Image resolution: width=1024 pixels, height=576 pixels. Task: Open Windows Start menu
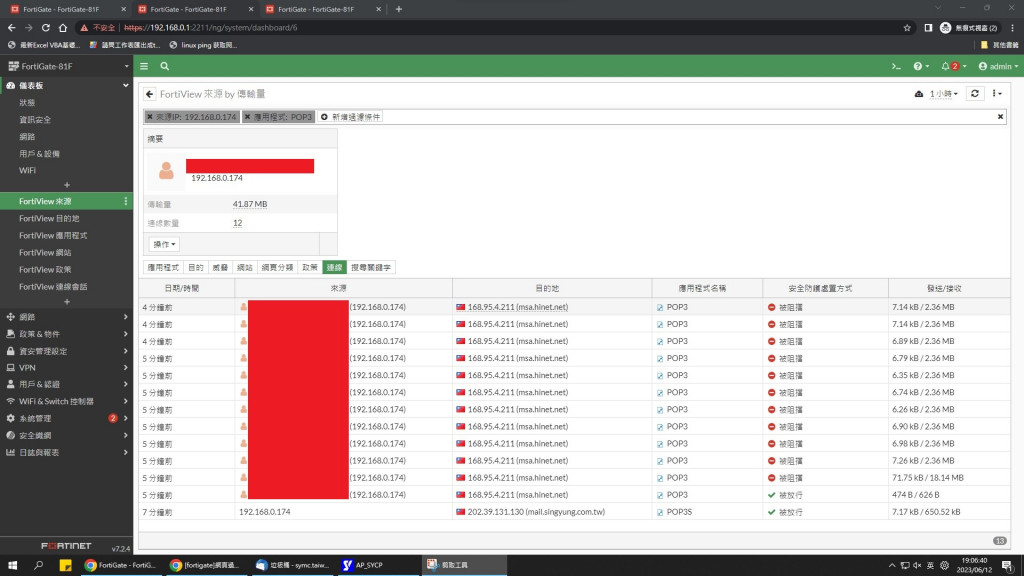coord(12,565)
